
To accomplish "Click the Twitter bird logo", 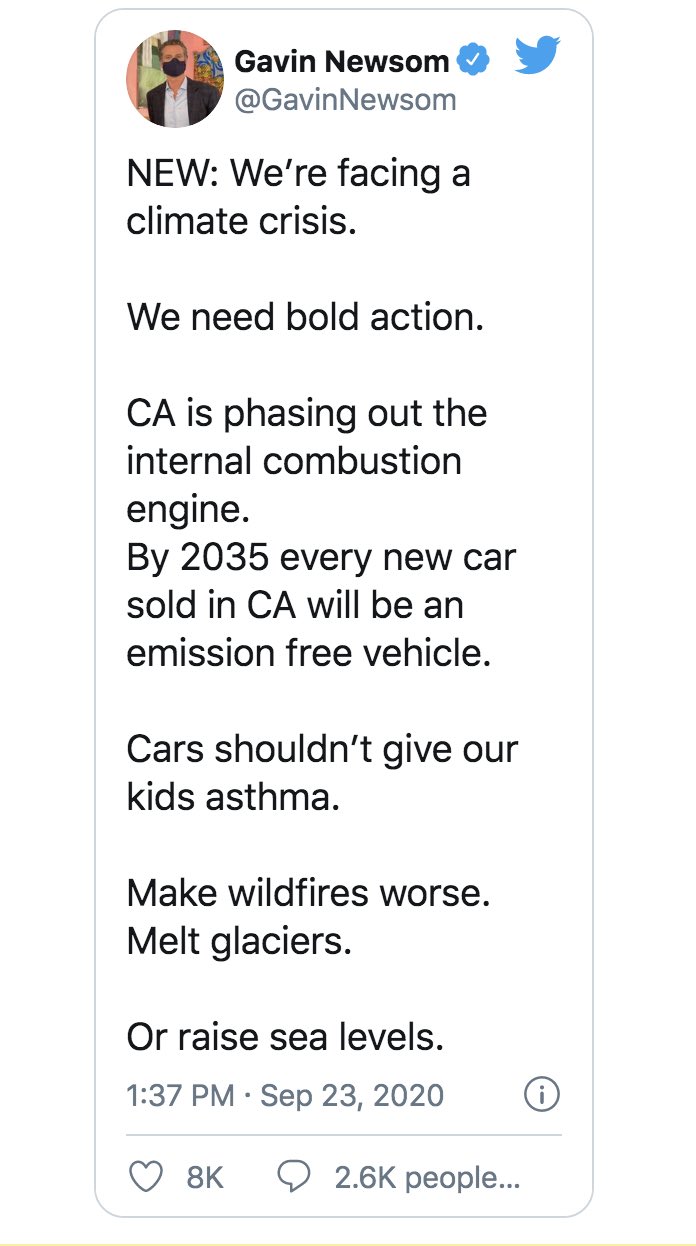I will (x=537, y=56).
